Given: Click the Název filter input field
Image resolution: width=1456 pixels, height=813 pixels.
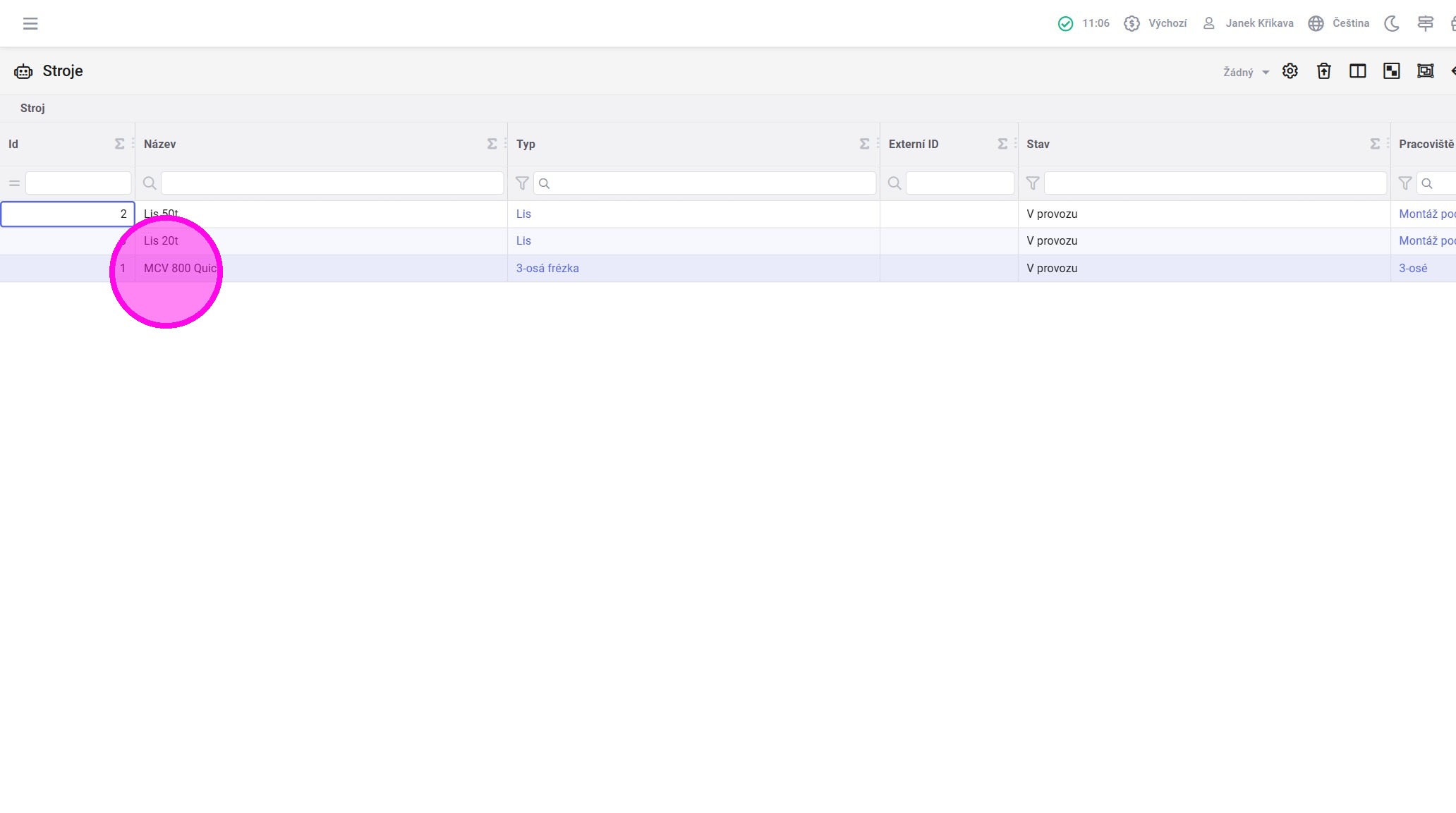Looking at the screenshot, I should tap(332, 183).
